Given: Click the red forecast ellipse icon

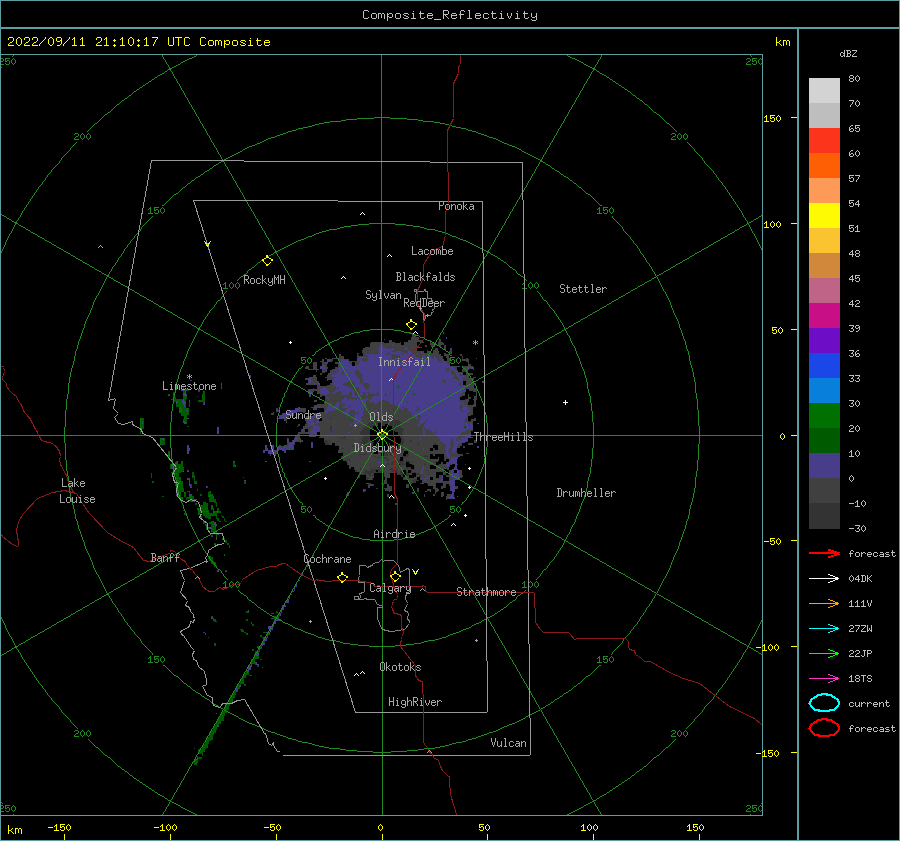Looking at the screenshot, I should (x=824, y=728).
